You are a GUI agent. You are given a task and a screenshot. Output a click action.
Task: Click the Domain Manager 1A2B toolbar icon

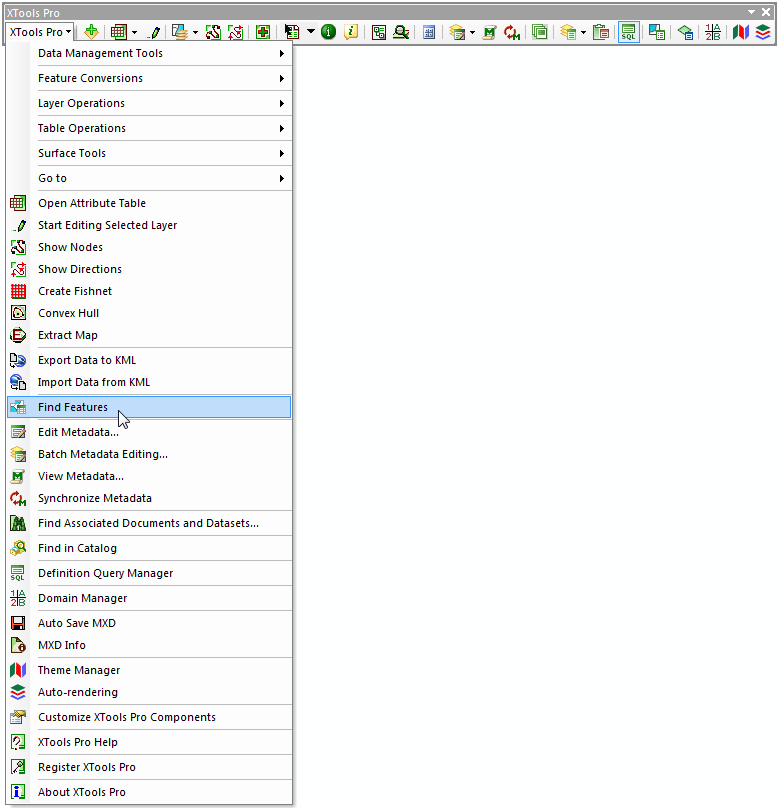pos(713,32)
